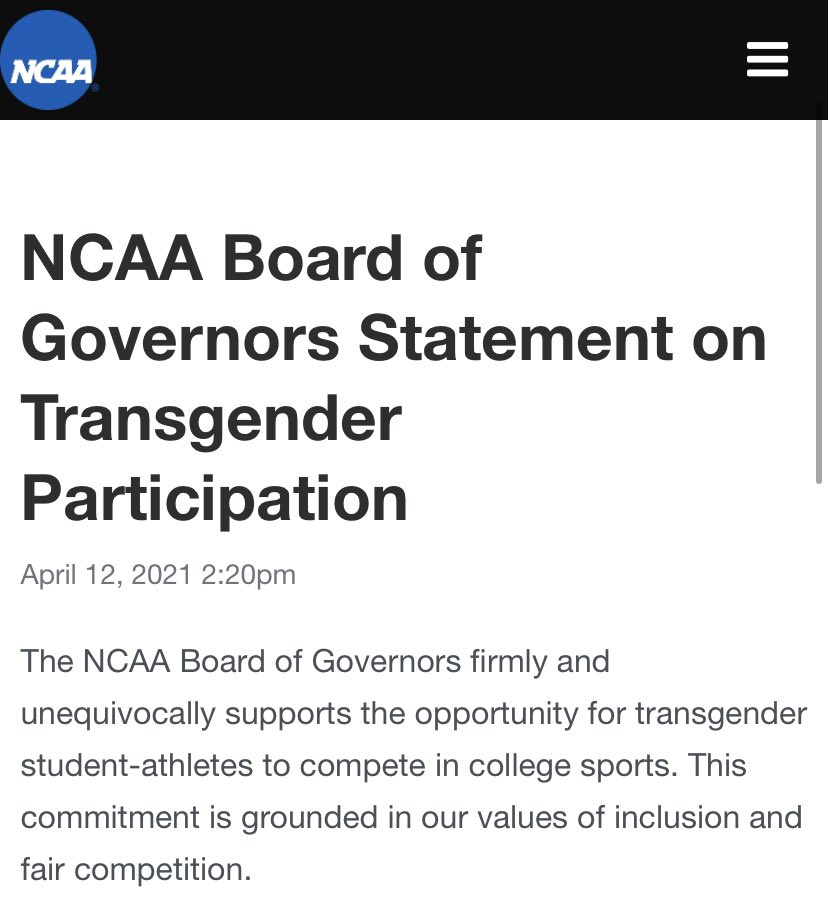828x918 pixels.
Task: Click the word "Transgender" in the headline
Action: click(x=211, y=418)
